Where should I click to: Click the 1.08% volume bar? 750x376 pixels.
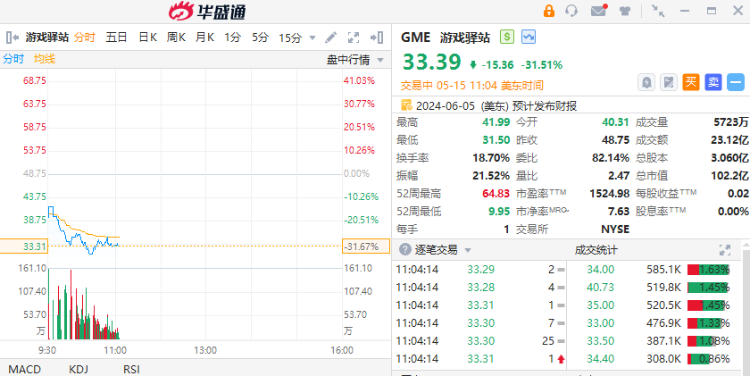[708, 341]
